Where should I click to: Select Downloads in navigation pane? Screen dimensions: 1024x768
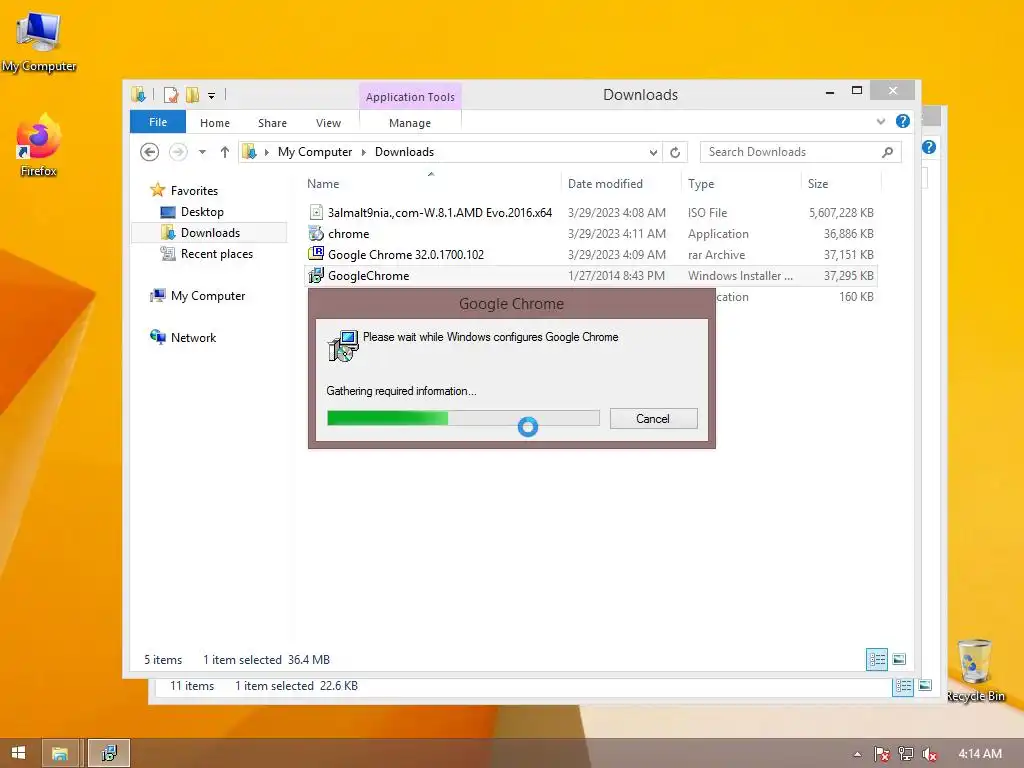point(210,232)
